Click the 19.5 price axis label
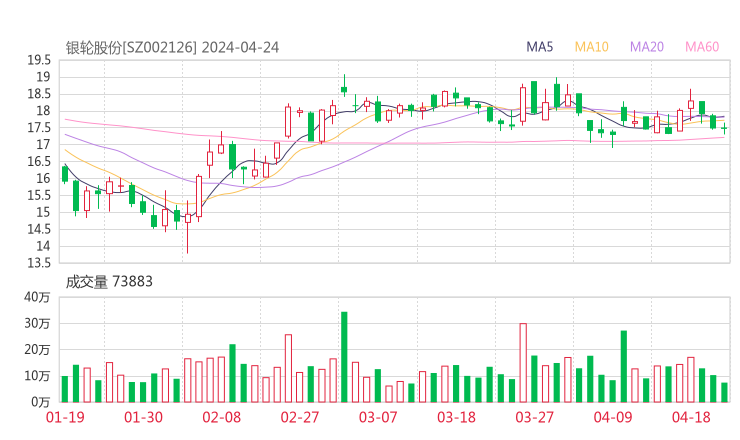 pyautogui.click(x=39, y=60)
